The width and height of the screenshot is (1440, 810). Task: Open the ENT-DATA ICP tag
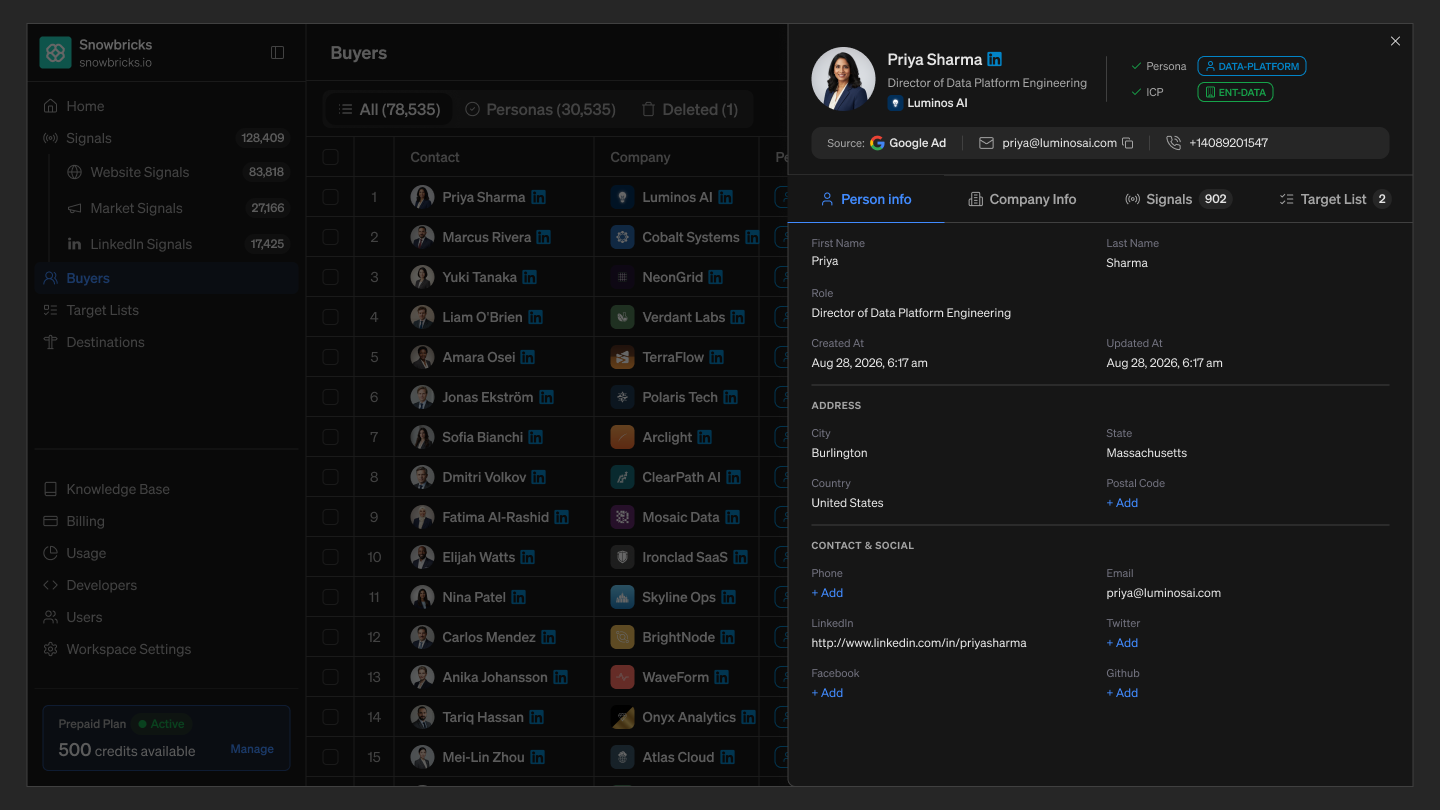coord(1235,92)
